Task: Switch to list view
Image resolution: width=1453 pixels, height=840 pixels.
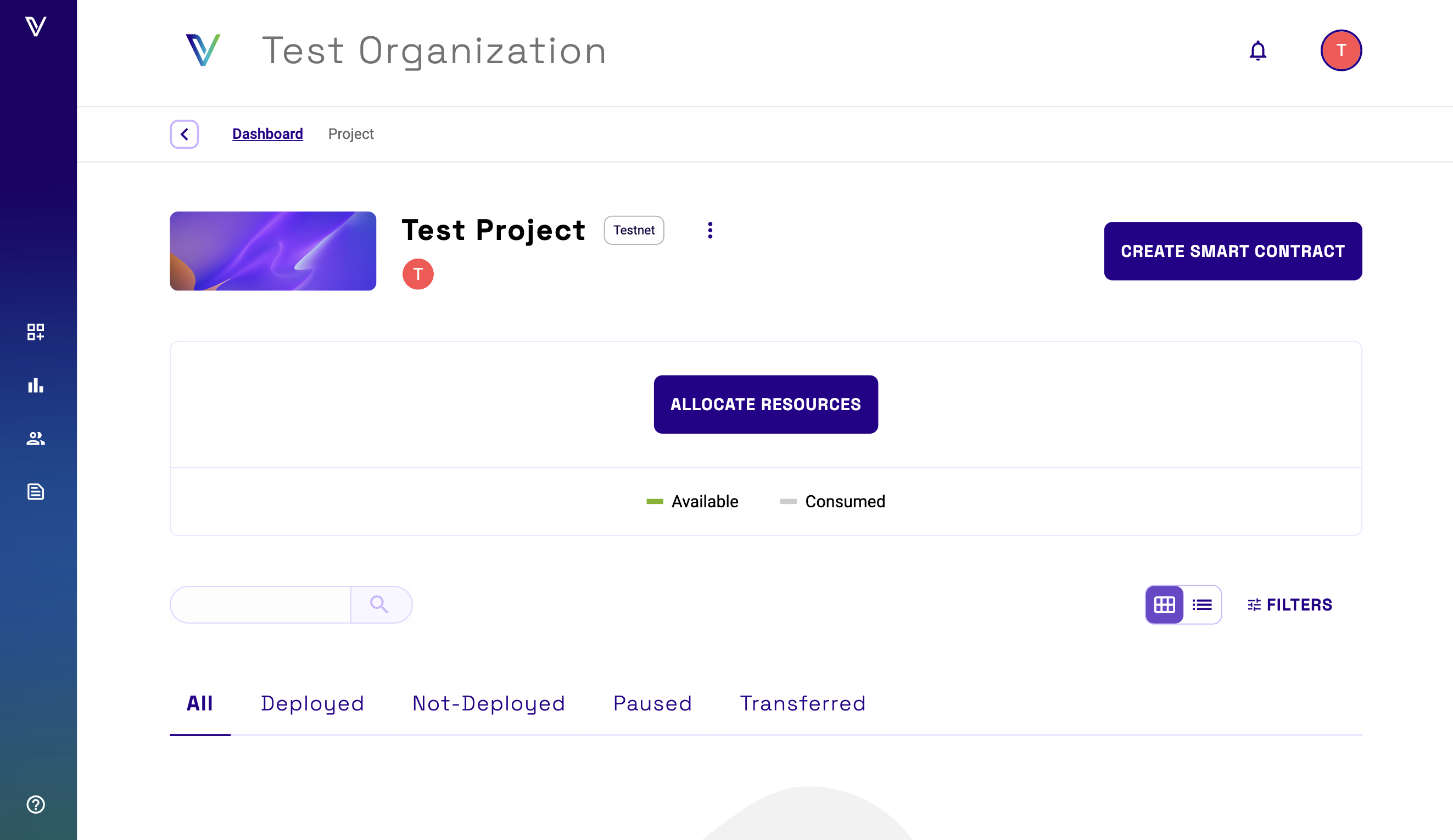Action: pyautogui.click(x=1202, y=605)
